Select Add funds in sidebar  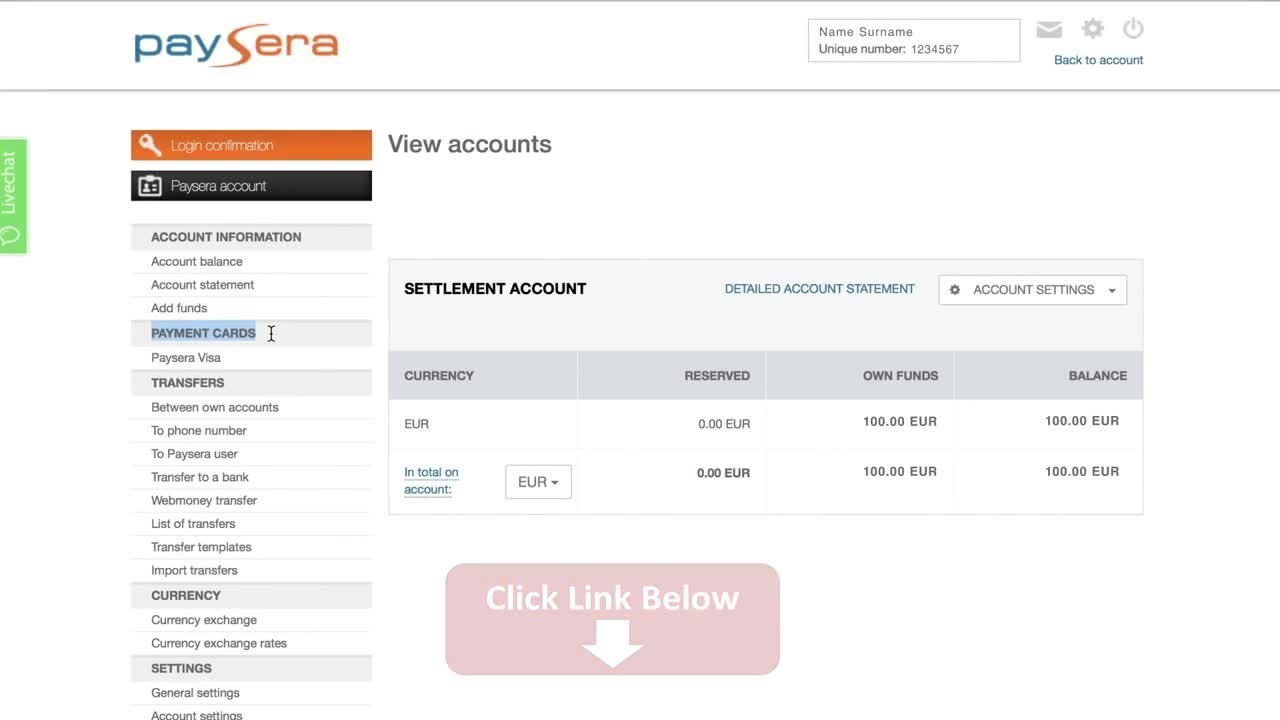click(179, 308)
